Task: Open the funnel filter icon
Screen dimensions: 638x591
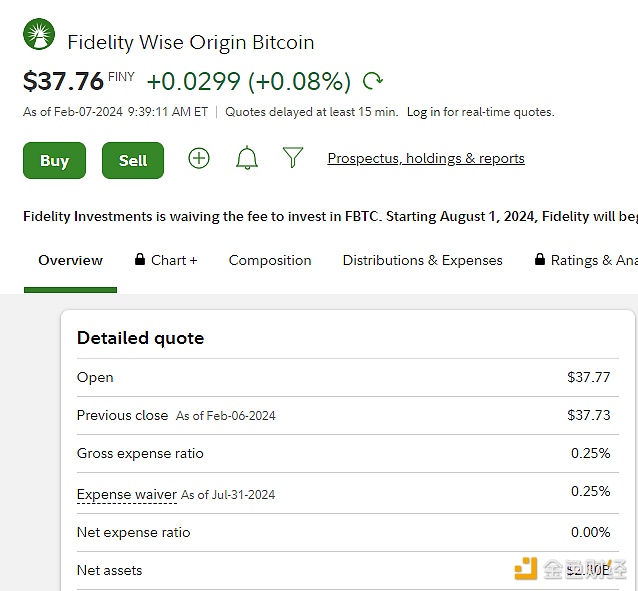Action: 292,158
